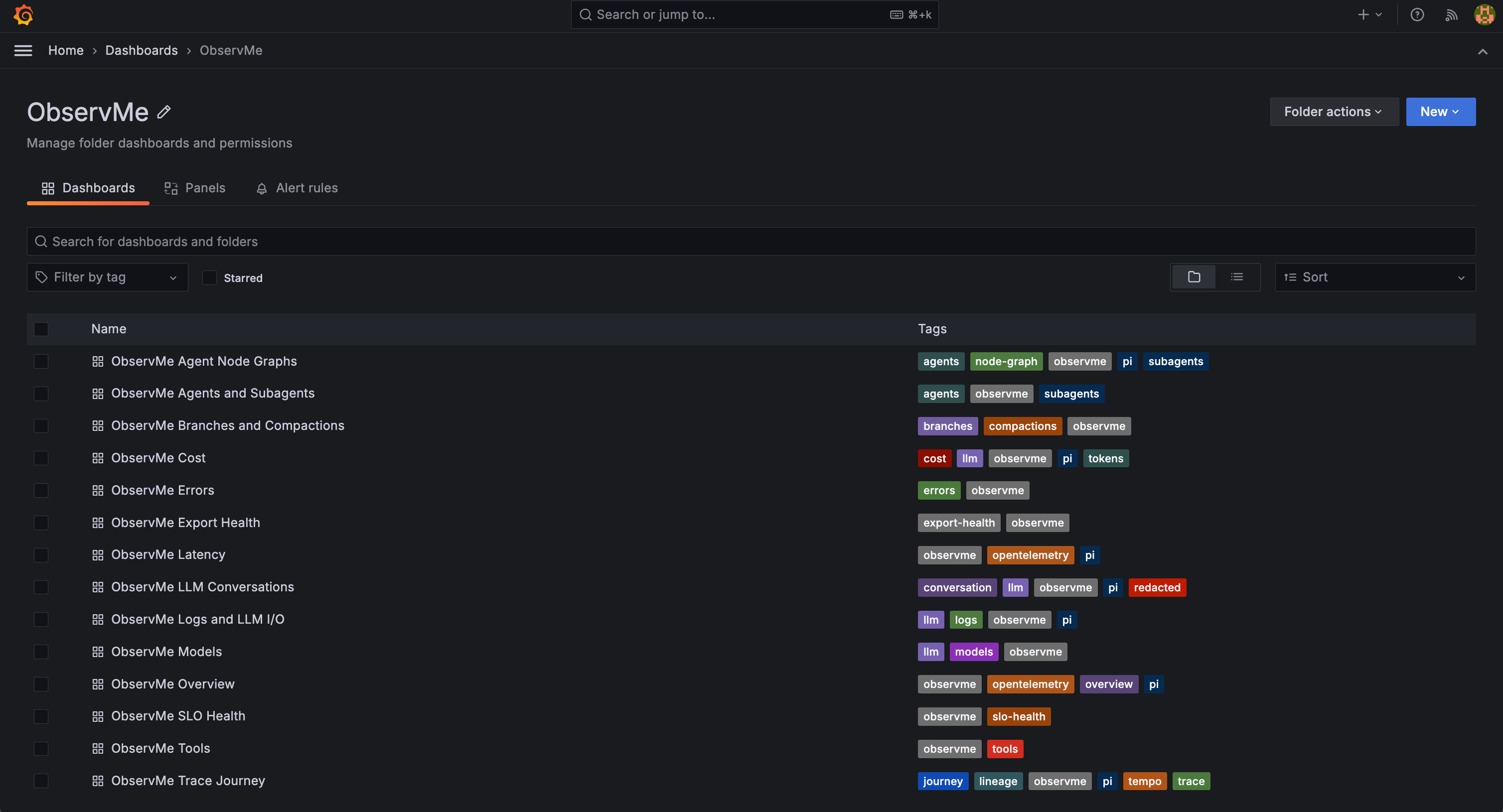
Task: Click the blue 'journey' tag
Action: pyautogui.click(x=942, y=781)
